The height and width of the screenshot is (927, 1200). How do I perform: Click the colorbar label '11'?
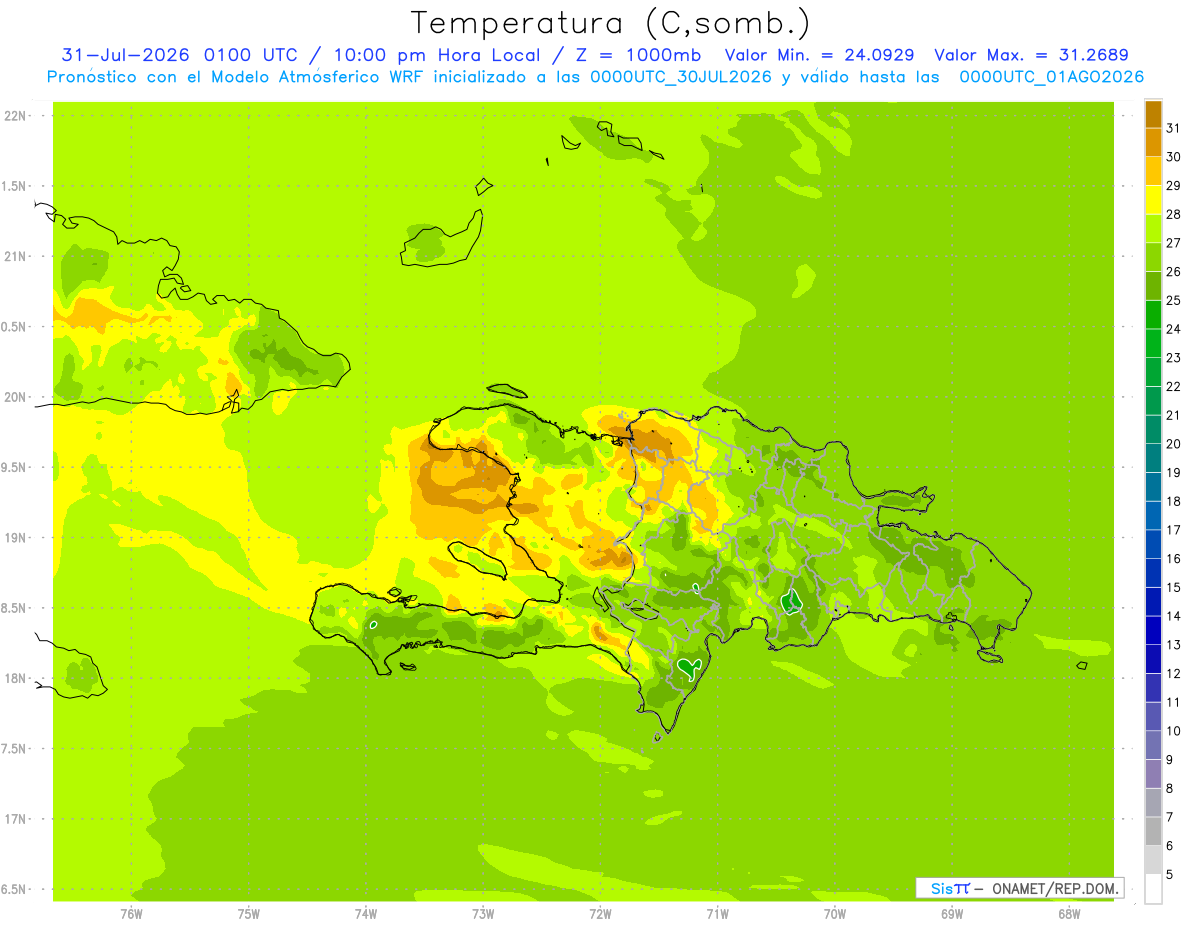(1173, 702)
